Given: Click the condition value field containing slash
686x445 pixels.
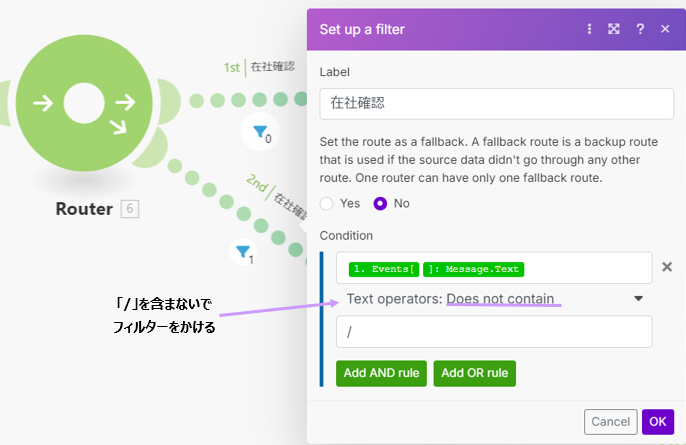Looking at the screenshot, I should point(494,331).
